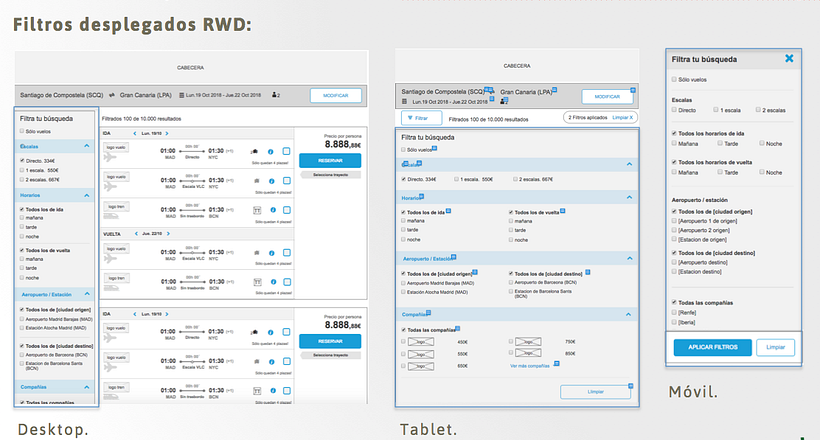This screenshot has height=440, width=820.
Task: Click the swap origin-destination arrows in the desktop search bar
Action: click(x=111, y=95)
